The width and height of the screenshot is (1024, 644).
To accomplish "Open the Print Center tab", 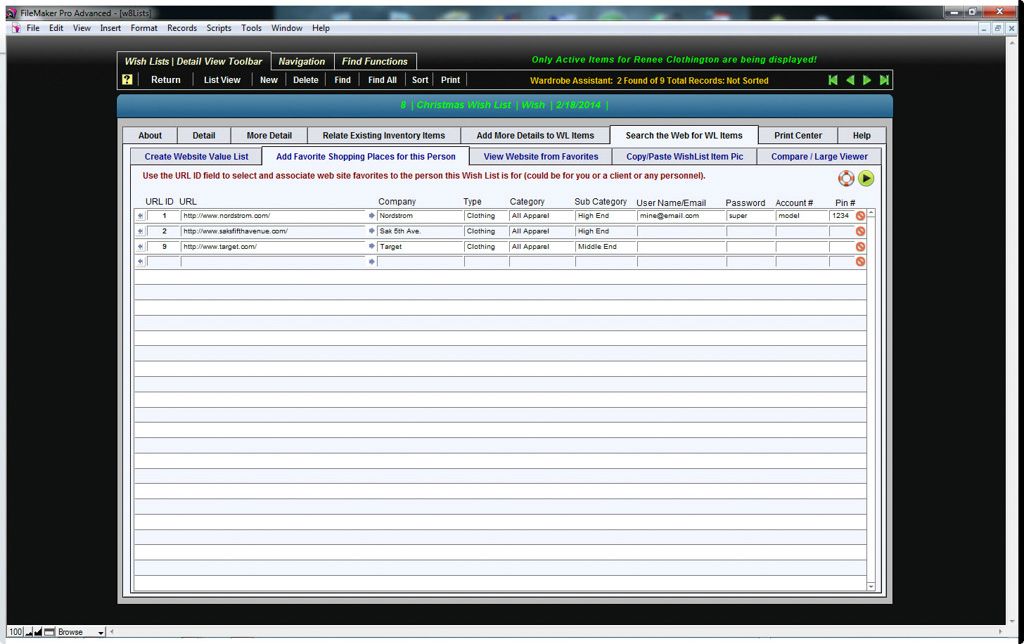I will tap(798, 135).
